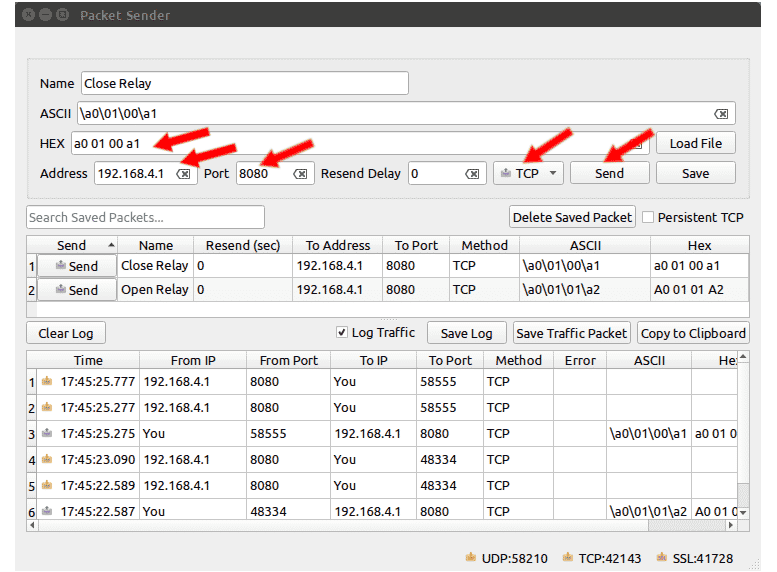Click status bar text 'UDP:58210'

[x=514, y=559]
